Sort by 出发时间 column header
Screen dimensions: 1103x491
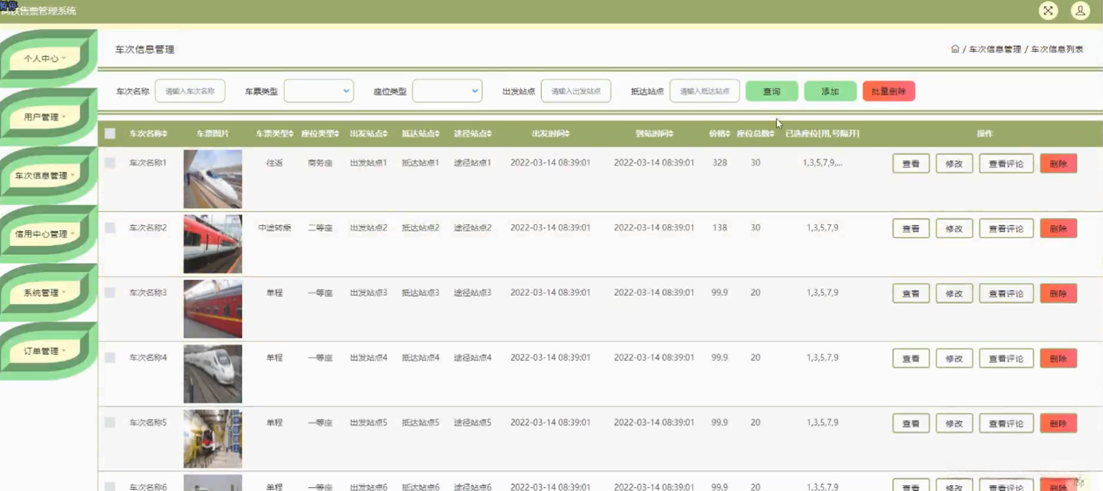pyautogui.click(x=551, y=134)
